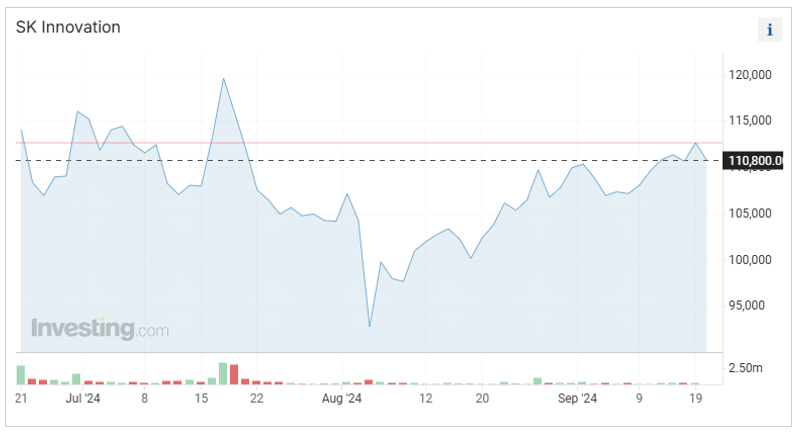
Task: Click the 95,000 price axis label
Action: 749,306
